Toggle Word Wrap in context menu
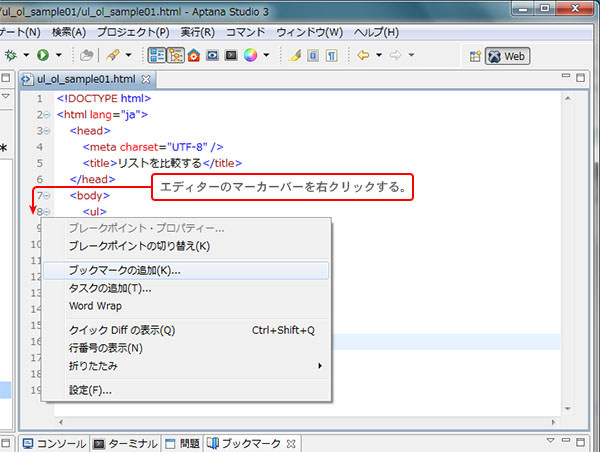Viewport: 600px width, 452px height. [x=186, y=306]
